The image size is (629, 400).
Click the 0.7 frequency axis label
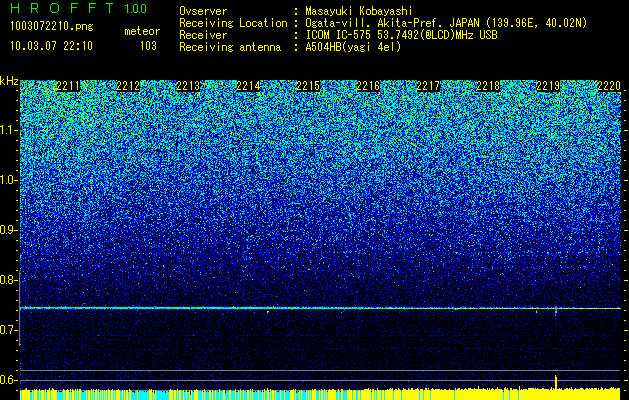click(x=8, y=330)
